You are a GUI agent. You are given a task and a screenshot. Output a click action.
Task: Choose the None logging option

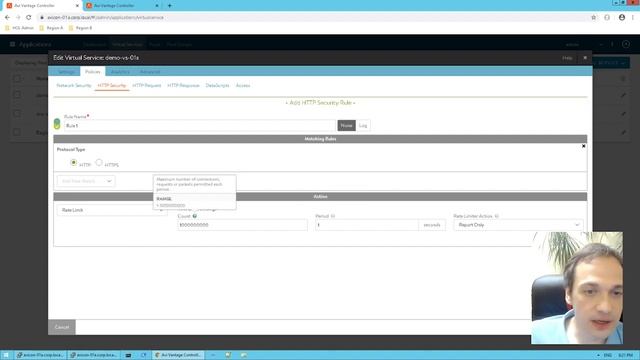click(x=347, y=125)
